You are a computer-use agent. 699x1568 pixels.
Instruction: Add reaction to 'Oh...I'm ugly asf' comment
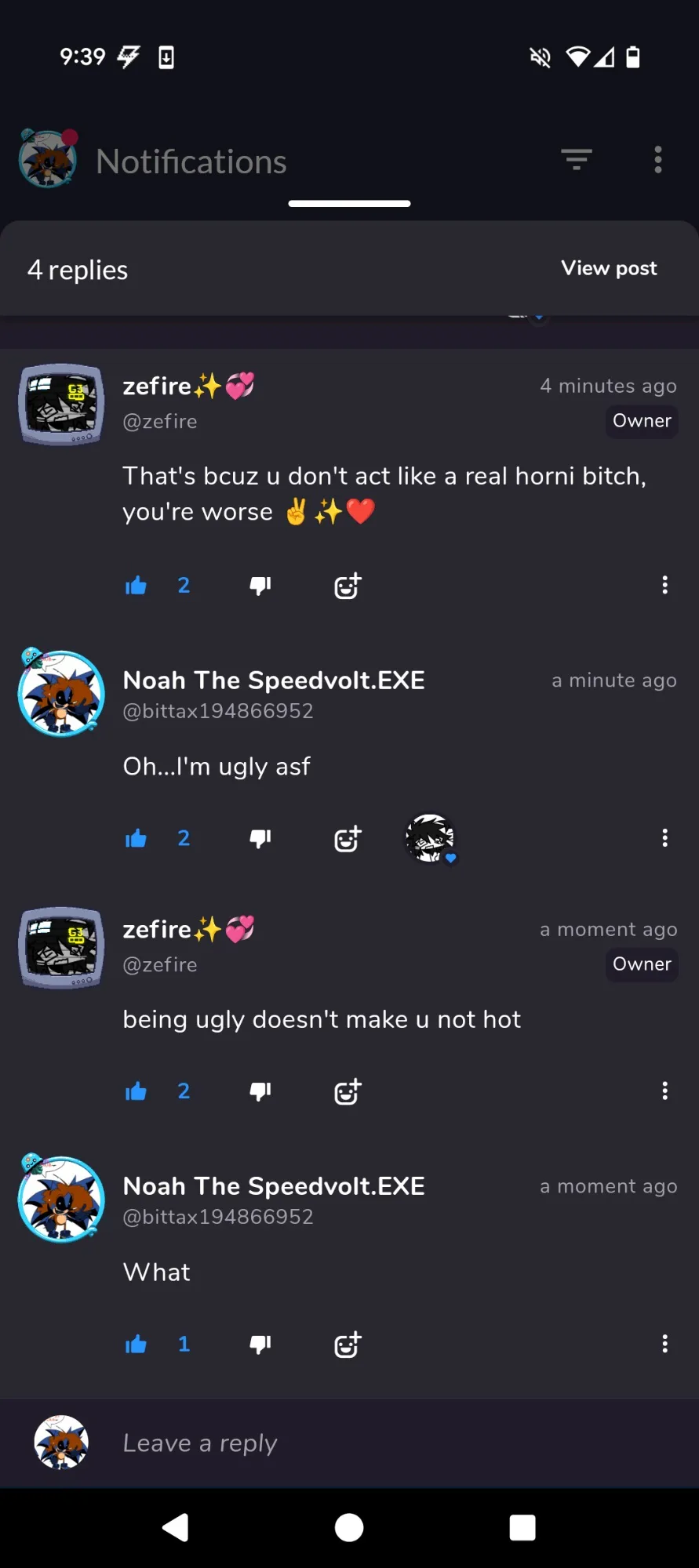pos(348,838)
